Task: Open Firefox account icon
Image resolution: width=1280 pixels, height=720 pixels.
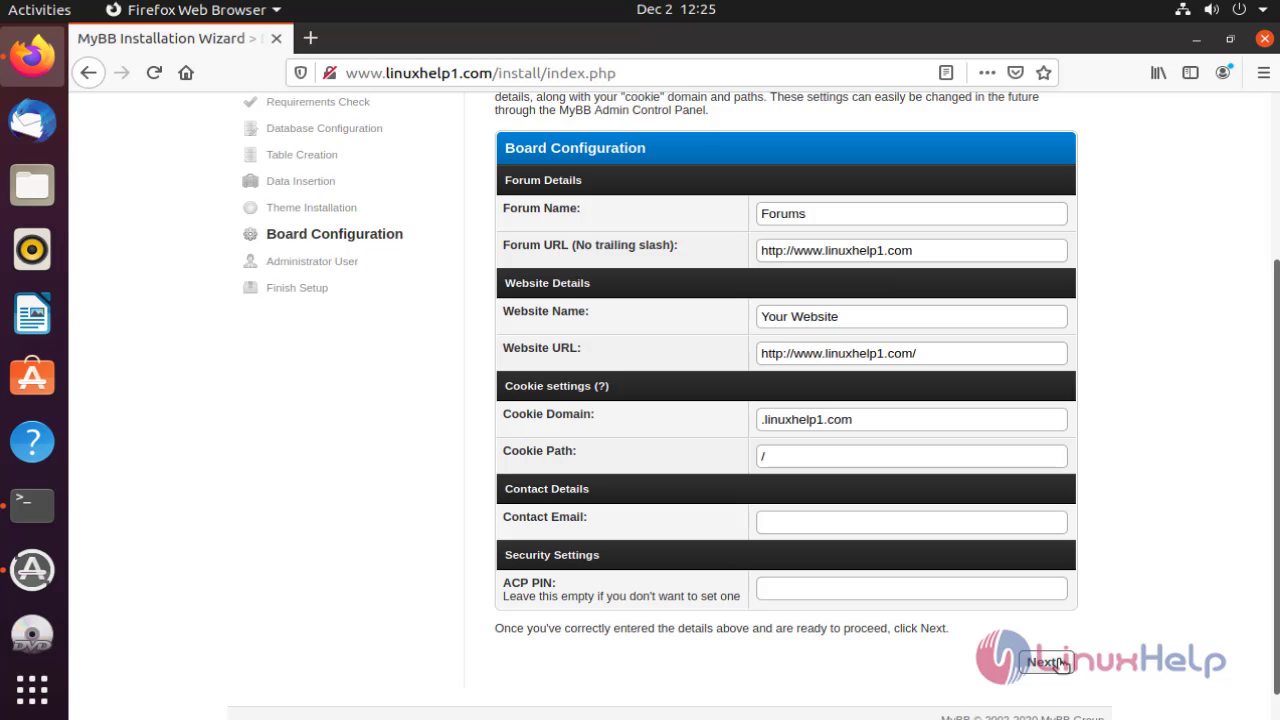Action: (1223, 73)
